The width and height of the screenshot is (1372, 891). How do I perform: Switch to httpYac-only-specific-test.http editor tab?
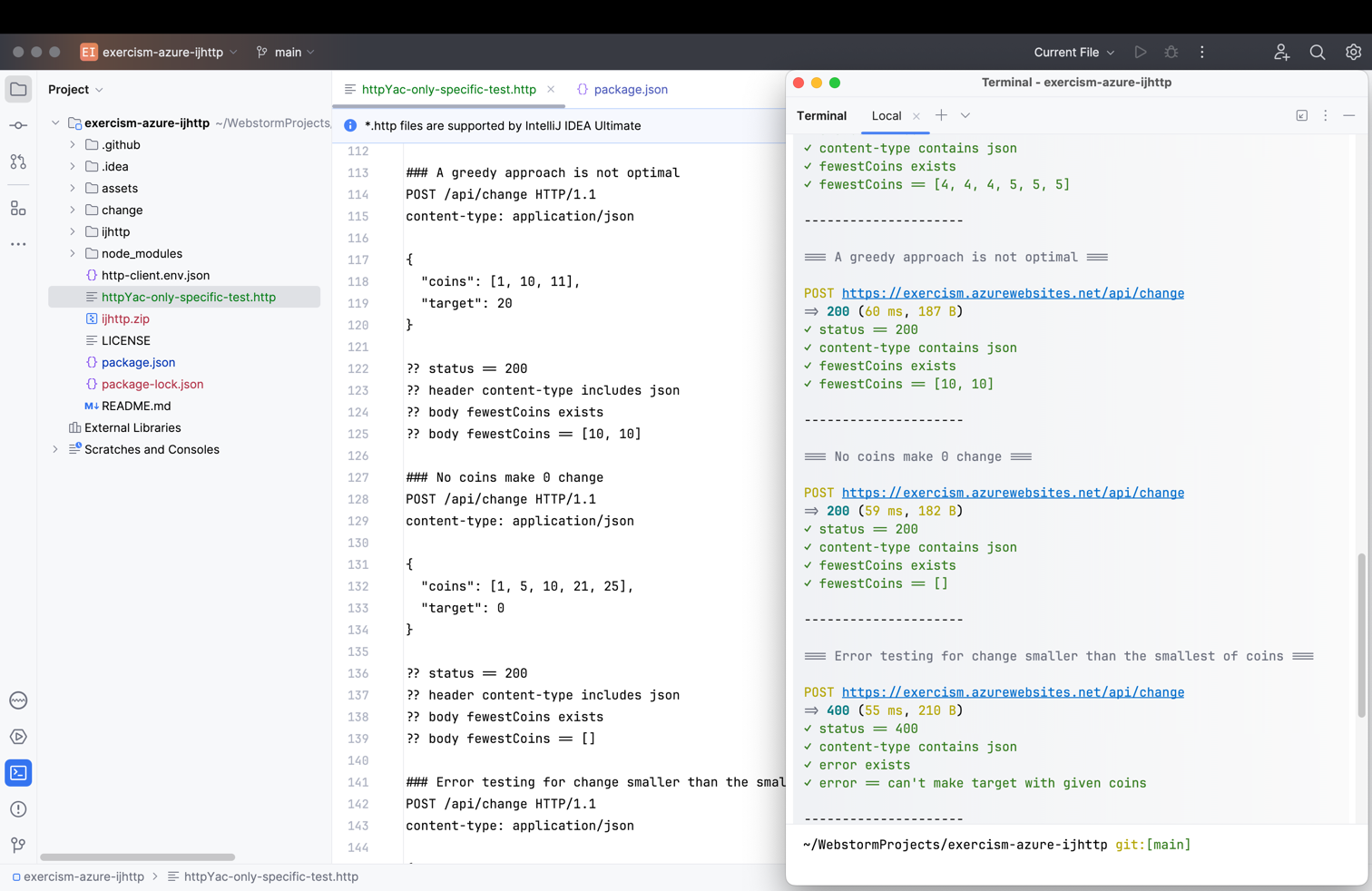(x=448, y=89)
